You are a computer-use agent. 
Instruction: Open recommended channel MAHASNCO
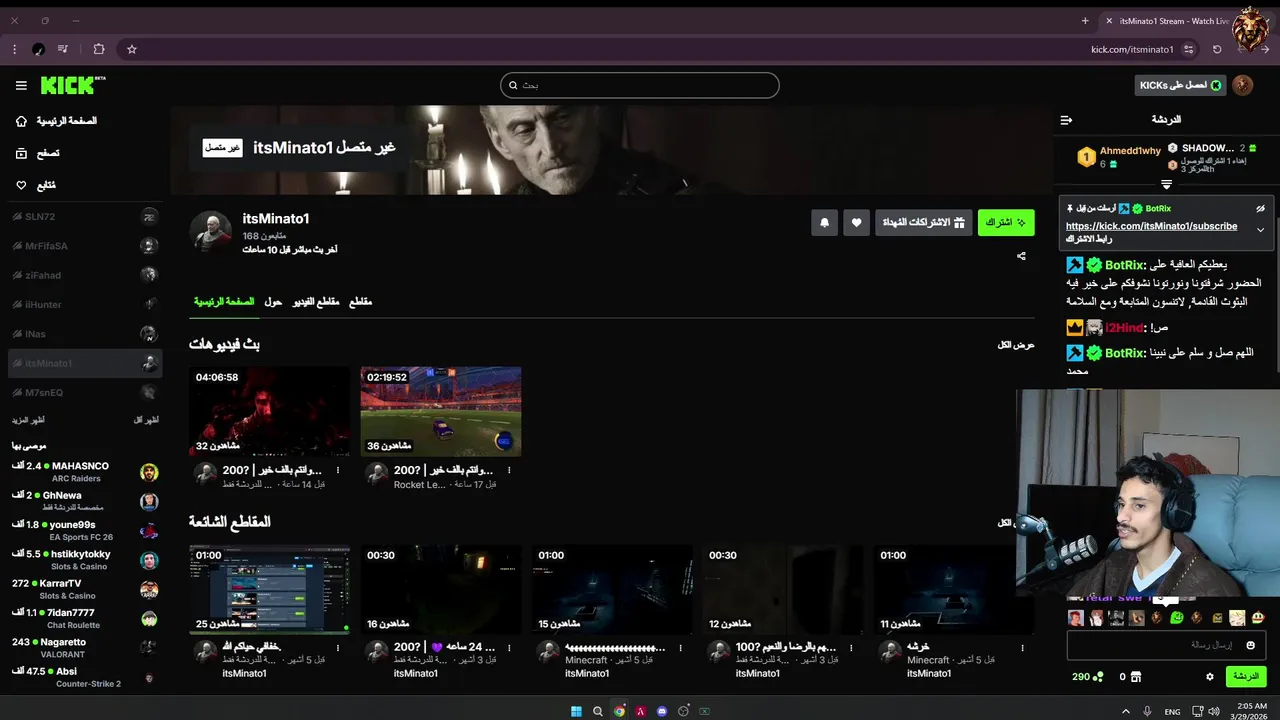tap(85, 472)
